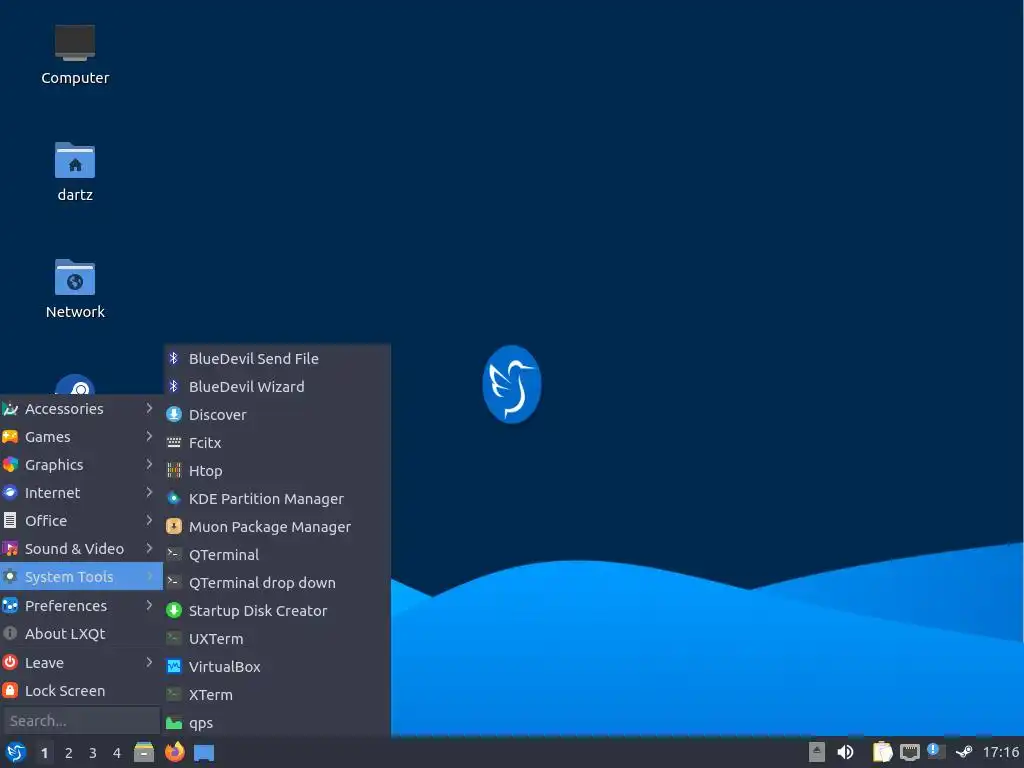Image resolution: width=1024 pixels, height=768 pixels.
Task: Expand the Accessories submenu arrow
Action: click(x=149, y=408)
